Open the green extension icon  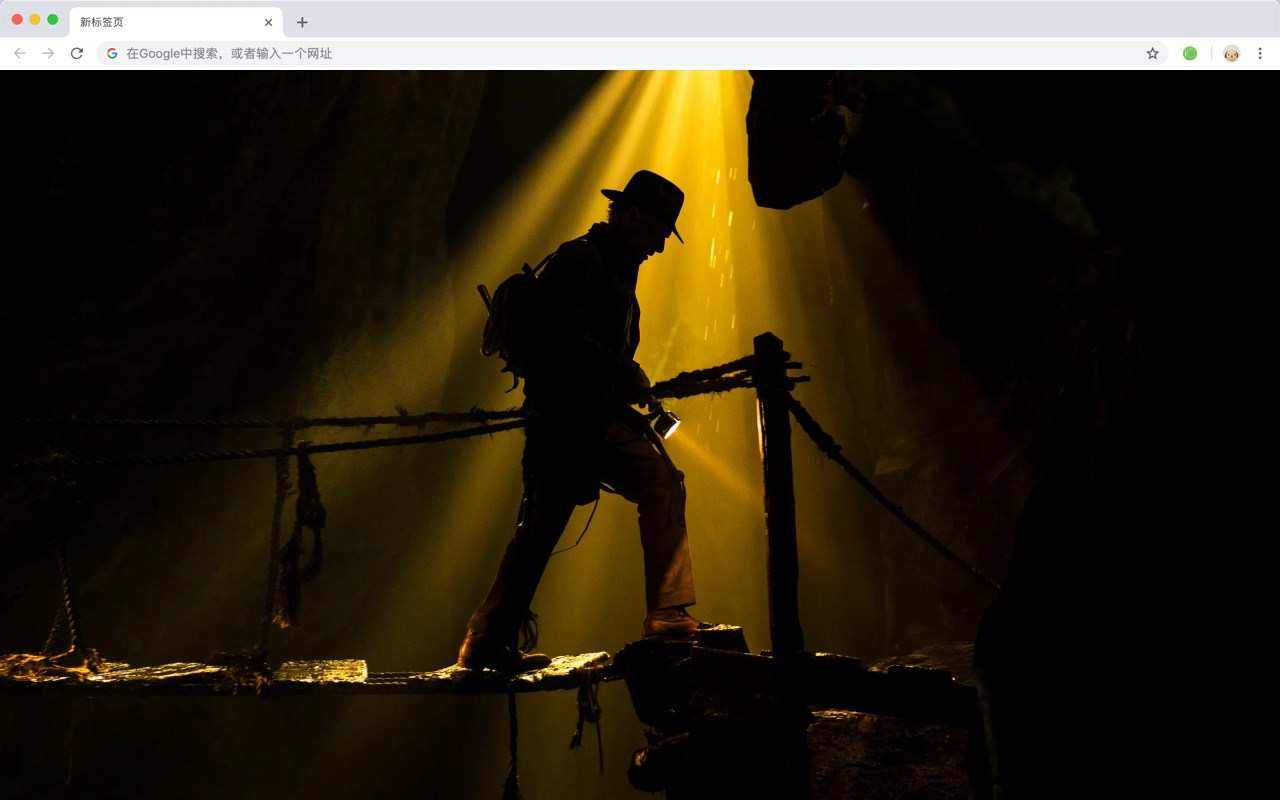point(1190,53)
